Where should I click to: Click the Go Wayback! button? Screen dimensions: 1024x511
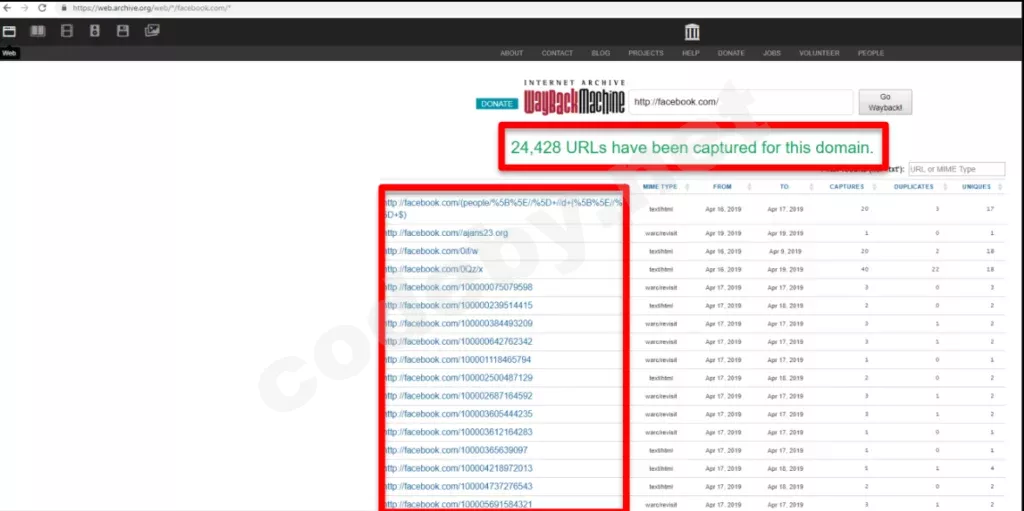click(885, 102)
